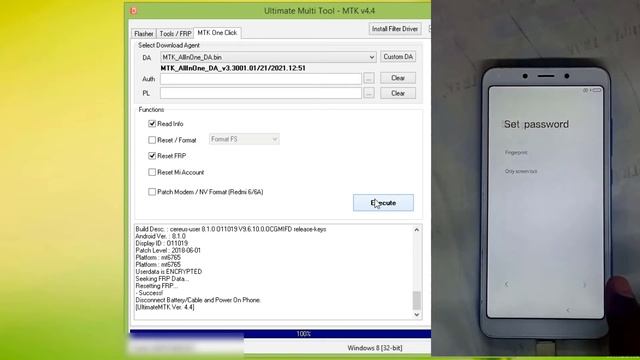Click 'Resetting FRP...' log line

156,286
